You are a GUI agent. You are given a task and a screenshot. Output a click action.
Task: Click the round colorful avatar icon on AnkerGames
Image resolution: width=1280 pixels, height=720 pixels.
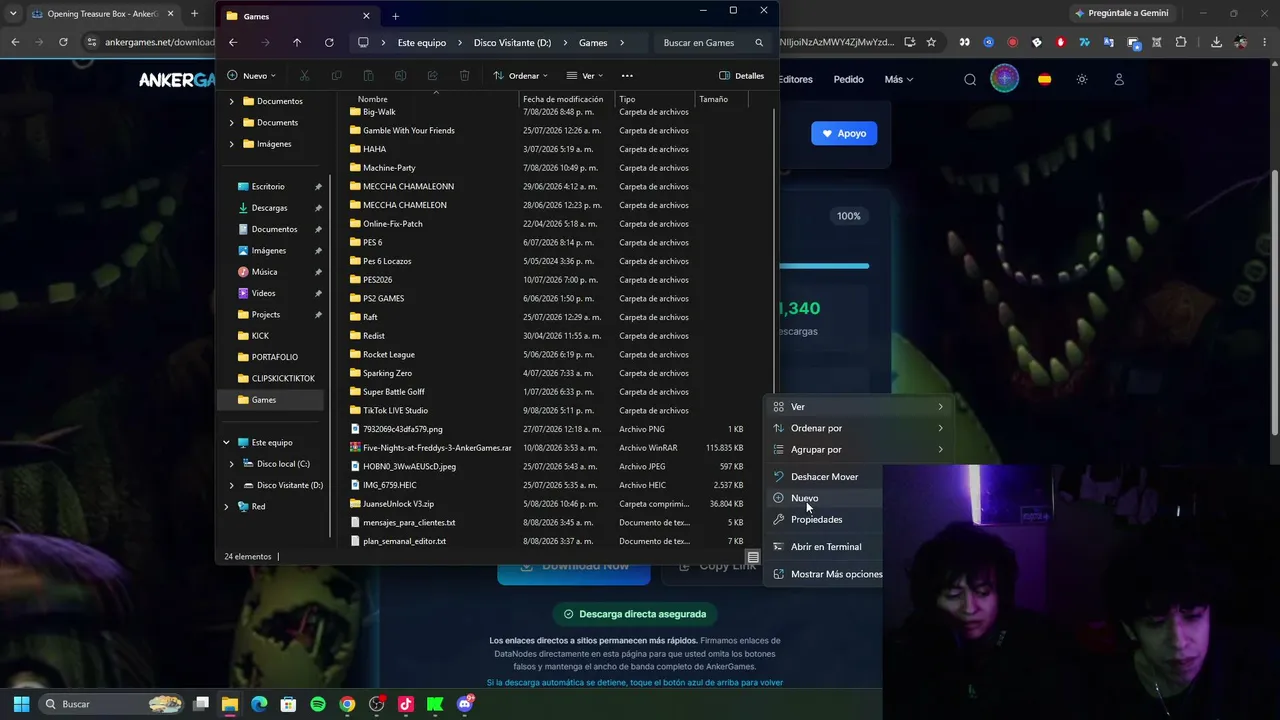(1005, 79)
